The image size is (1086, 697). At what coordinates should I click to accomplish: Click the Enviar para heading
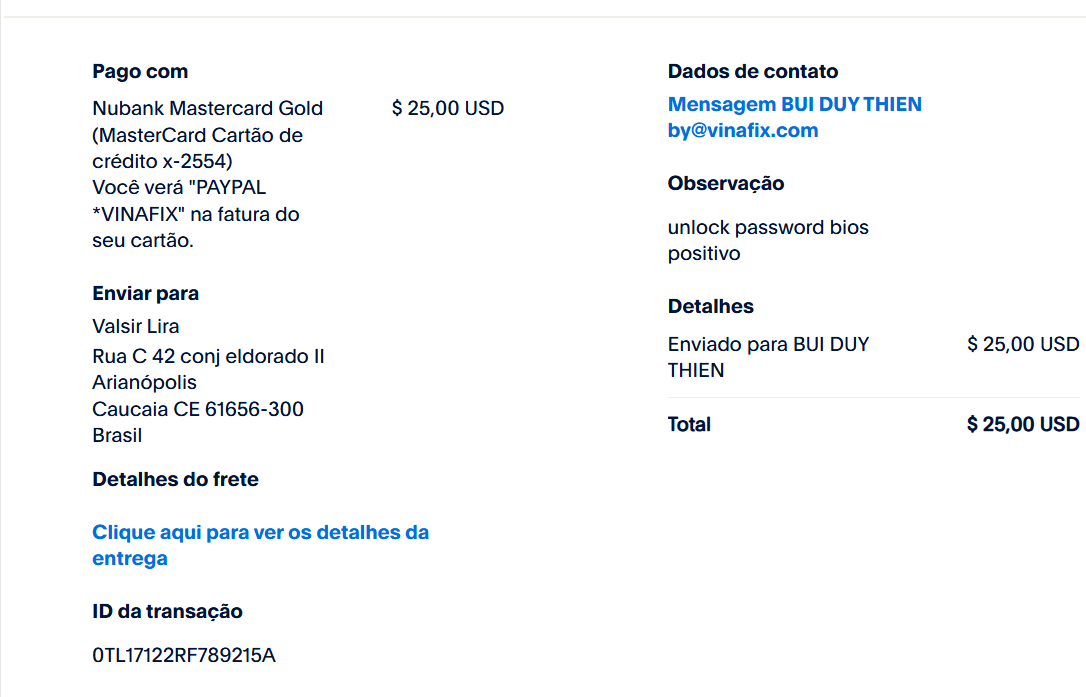(145, 293)
